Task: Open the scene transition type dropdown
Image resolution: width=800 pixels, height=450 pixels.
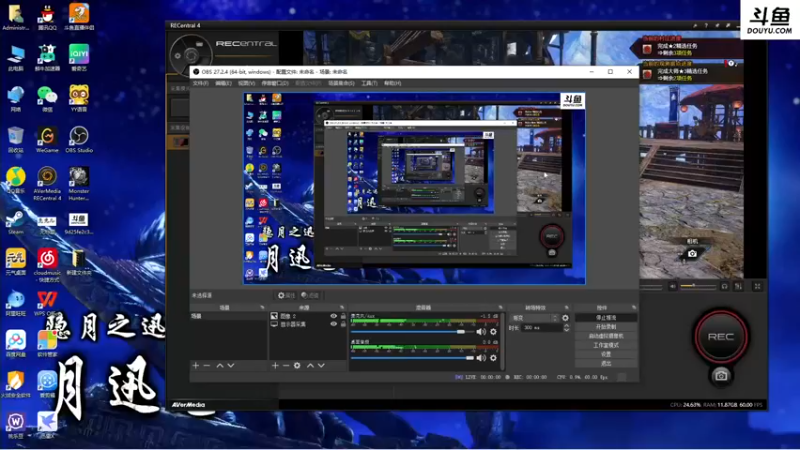Action: pyautogui.click(x=534, y=318)
